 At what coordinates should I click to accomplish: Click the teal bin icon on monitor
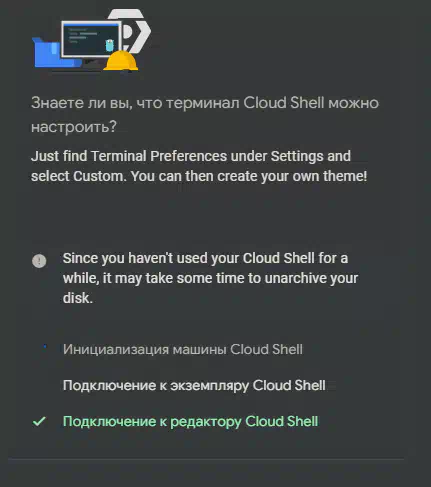tap(110, 45)
